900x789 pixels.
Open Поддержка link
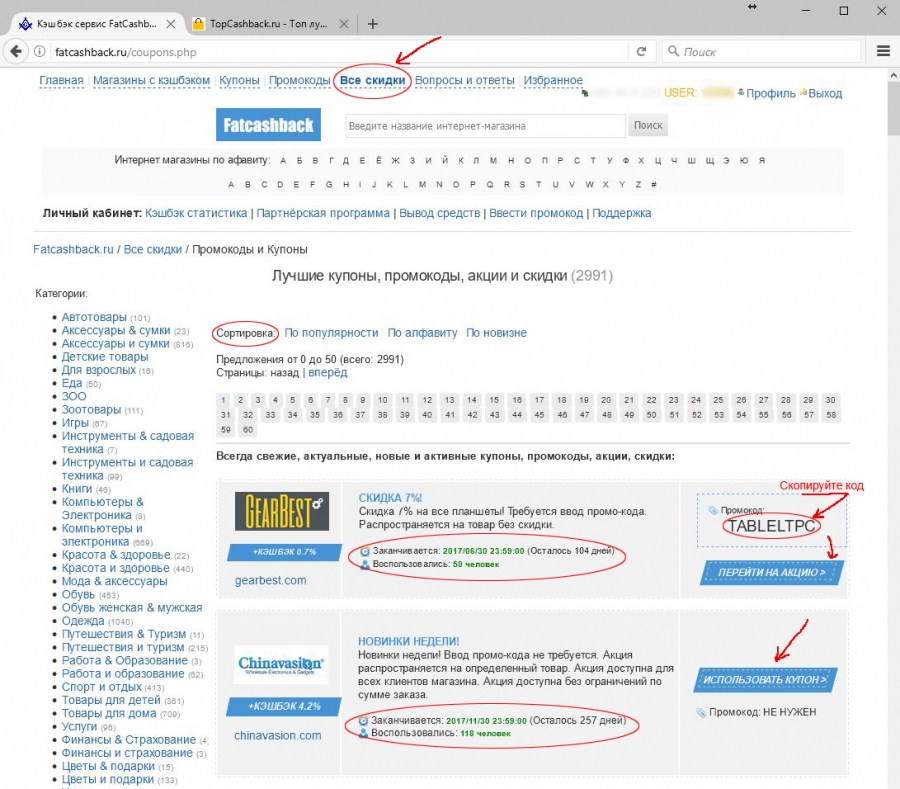point(621,213)
